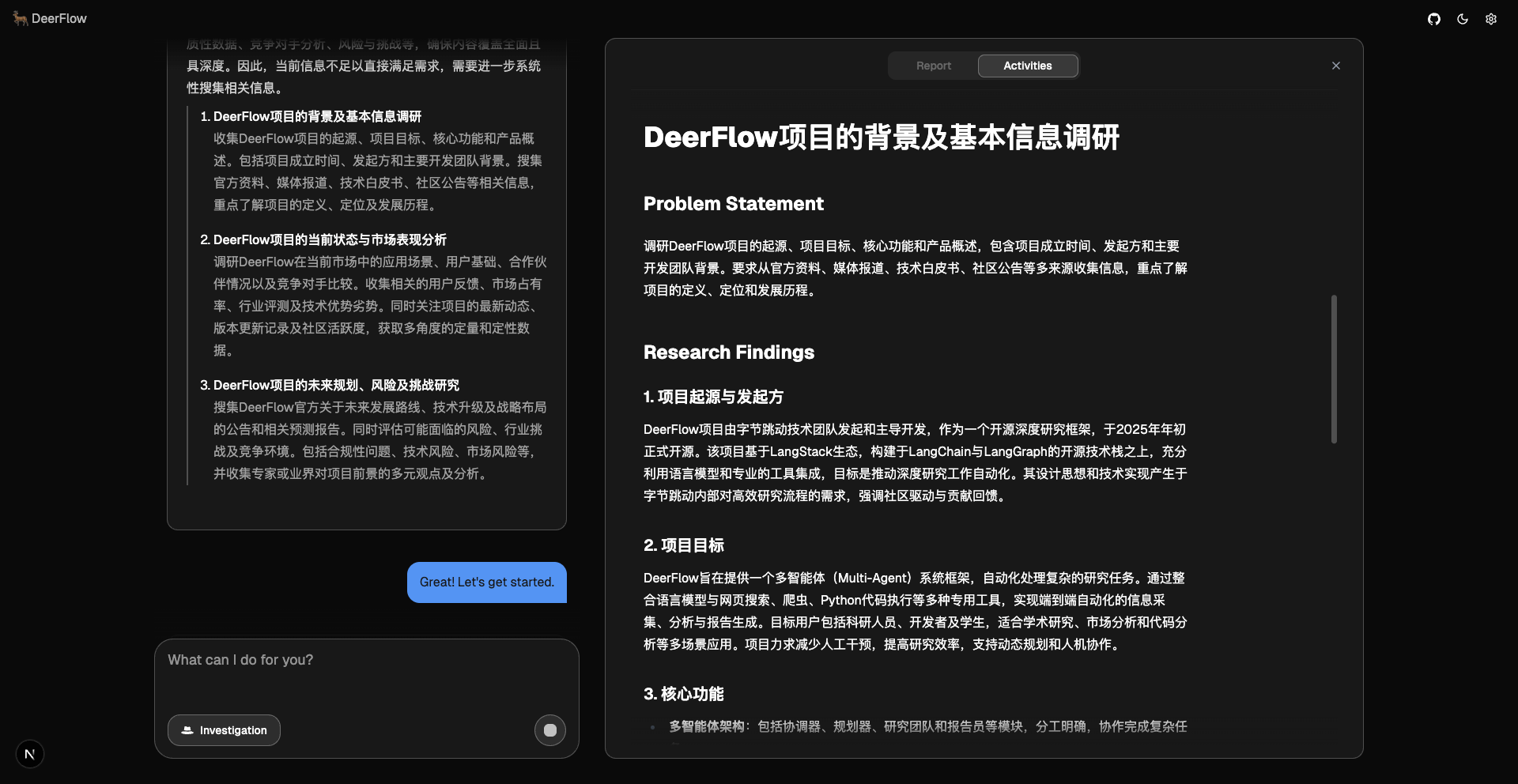Viewport: 1518px width, 784px height.
Task: Click the research panel's vertical scrollbar
Action: click(1334, 369)
